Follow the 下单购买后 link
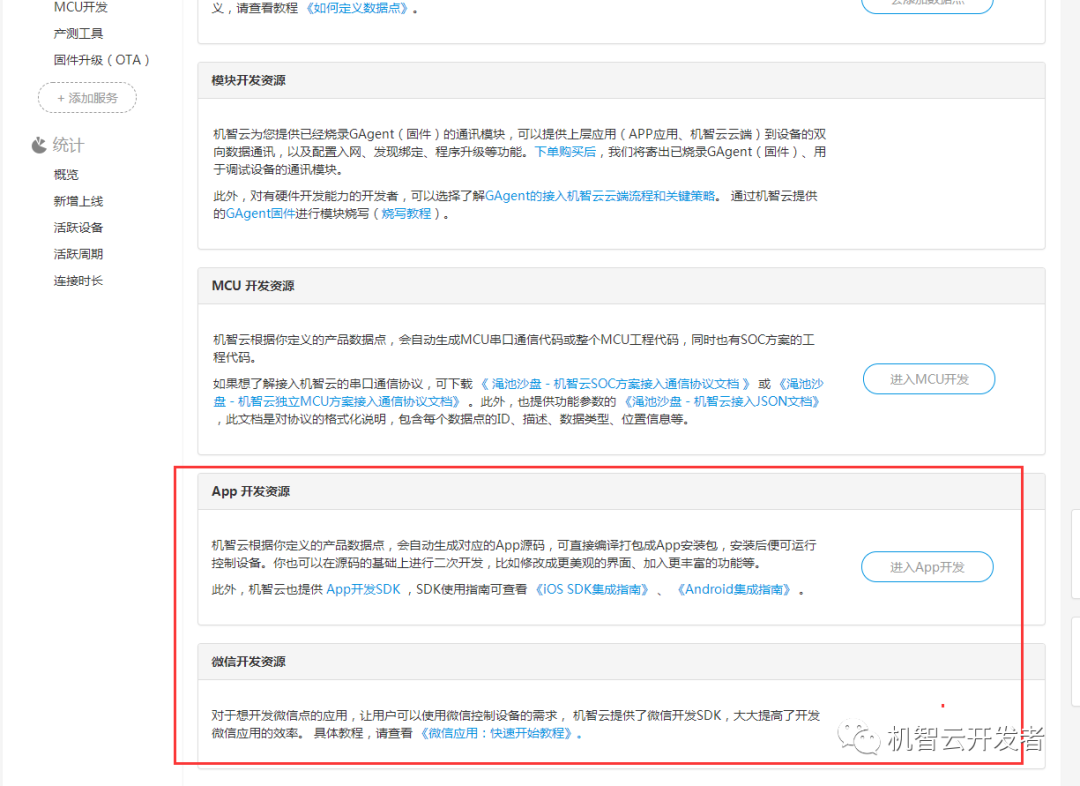Screen dimensions: 1080x786 [x=565, y=152]
